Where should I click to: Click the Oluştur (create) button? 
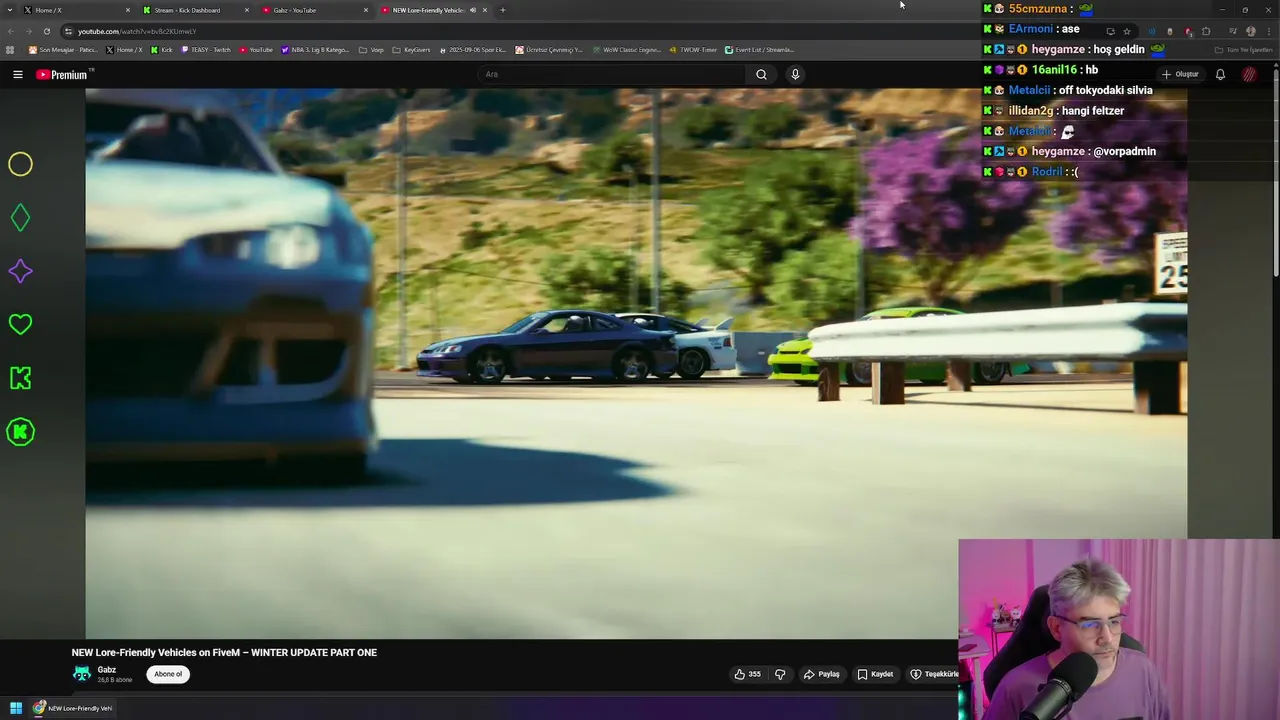tap(1180, 74)
